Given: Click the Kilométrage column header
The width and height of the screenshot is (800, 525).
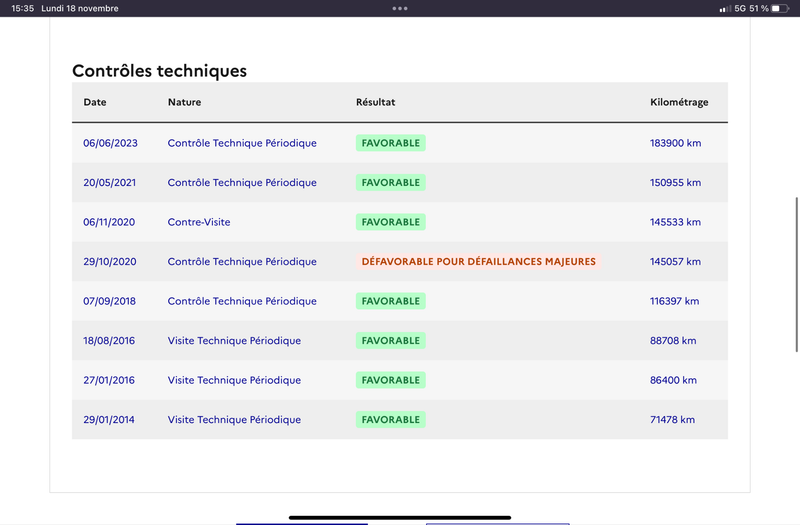Looking at the screenshot, I should pyautogui.click(x=679, y=103).
